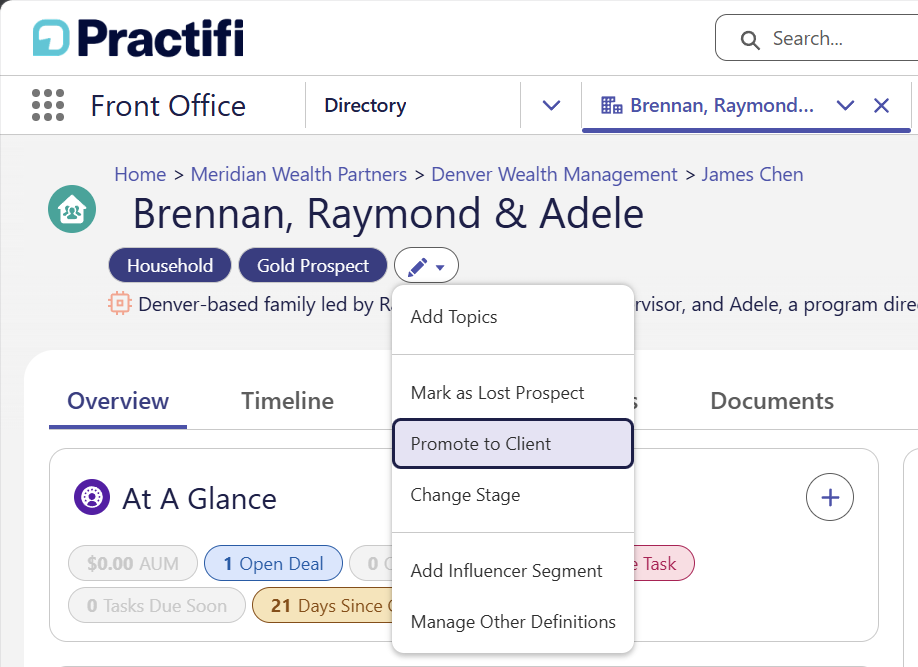Open the pencil edit dropdown button
The image size is (918, 667).
tap(426, 266)
